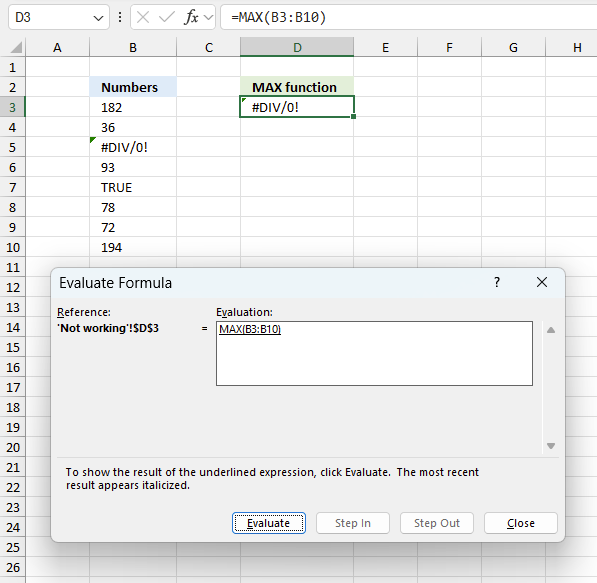Screen dimensions: 597x583
Task: Click the Evaluation formula text box
Action: tap(374, 353)
